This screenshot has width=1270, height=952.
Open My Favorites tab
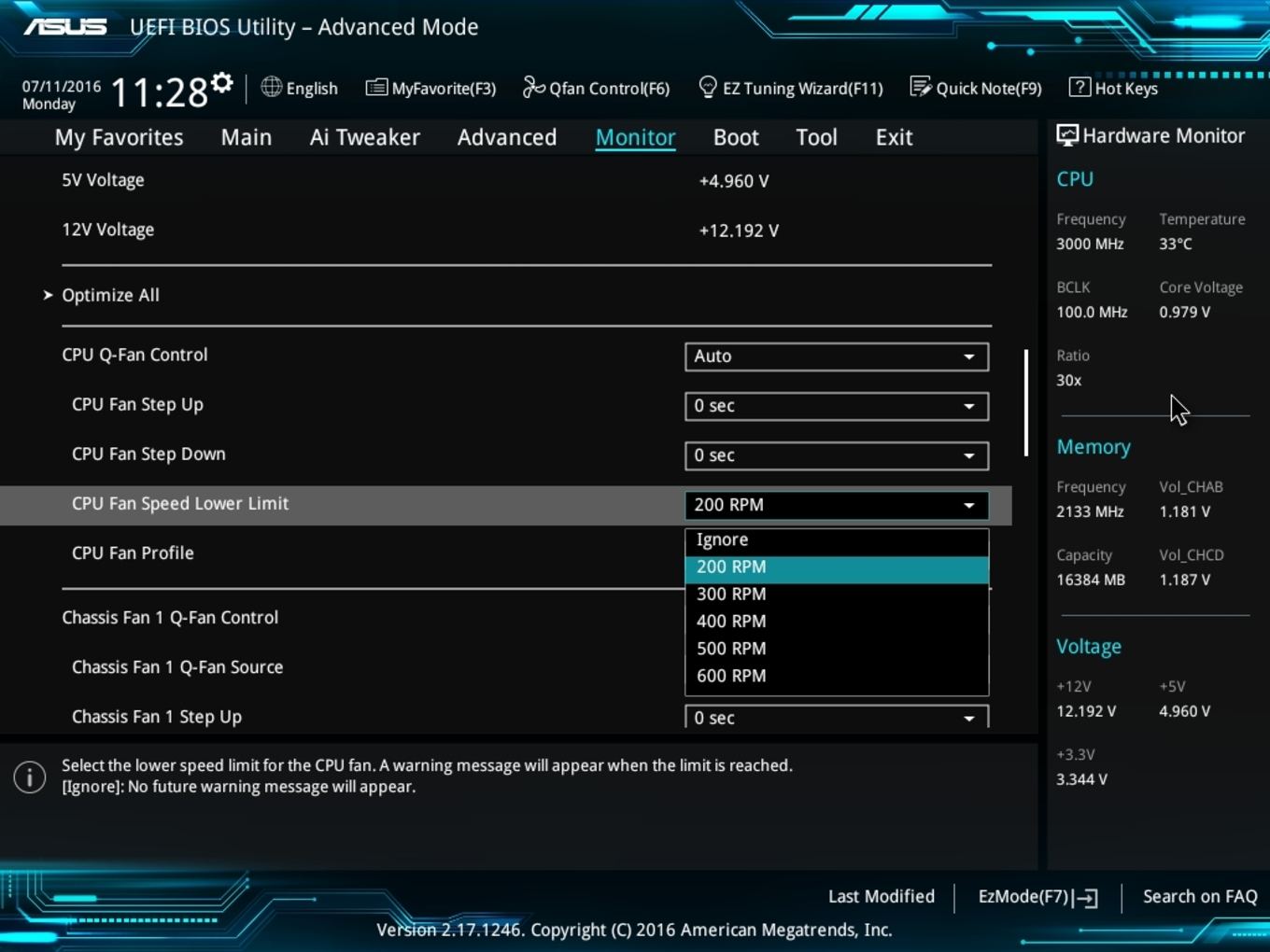[x=119, y=137]
